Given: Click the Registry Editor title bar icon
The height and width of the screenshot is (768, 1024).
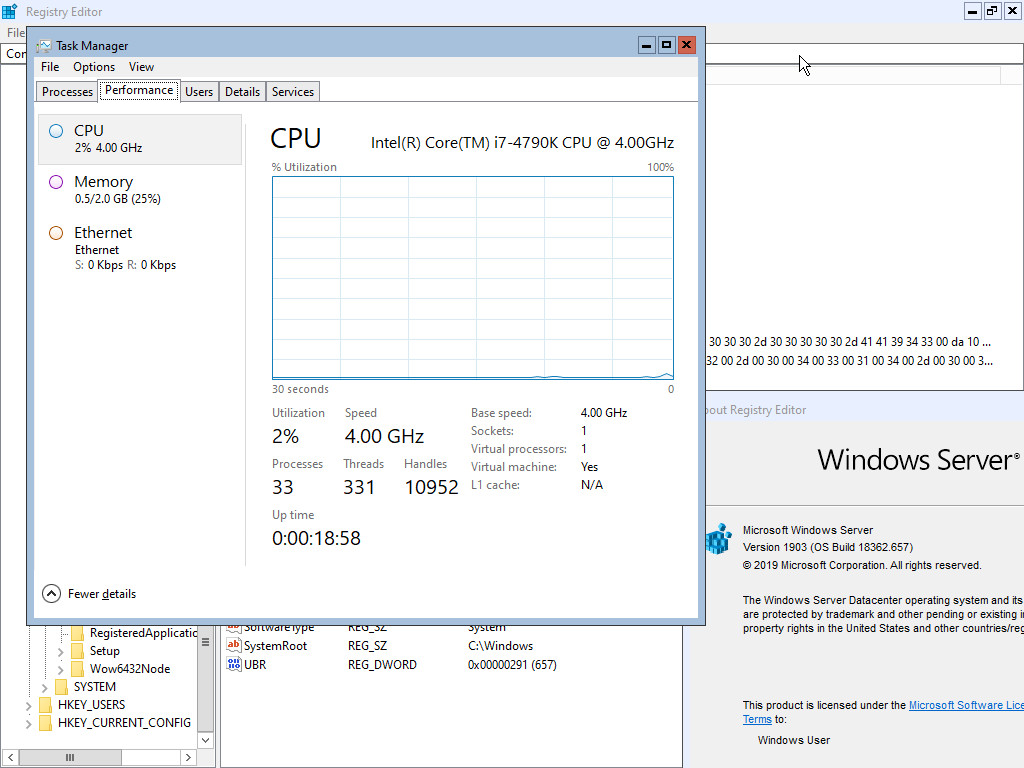Looking at the screenshot, I should click(x=9, y=11).
